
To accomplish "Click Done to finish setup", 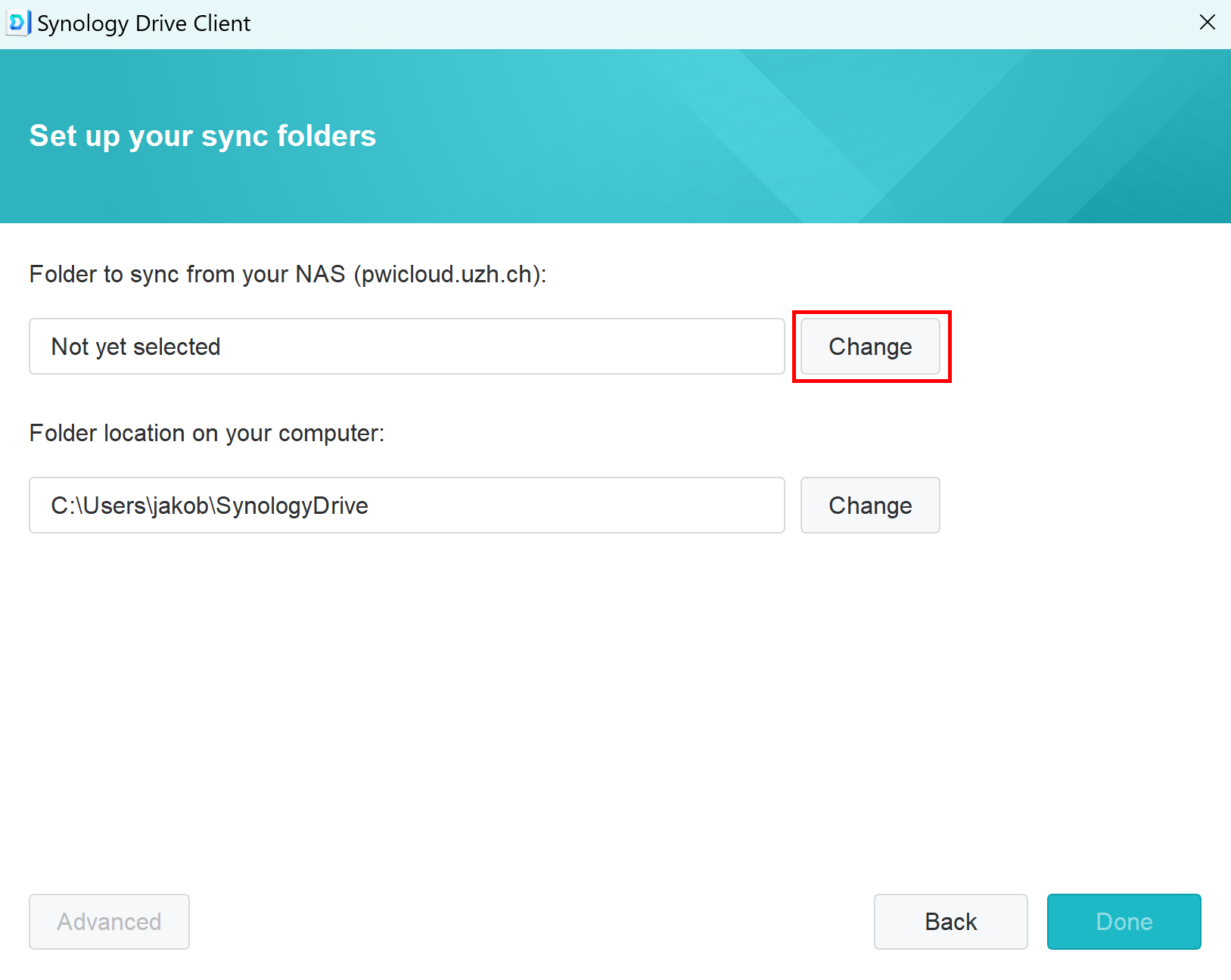I will 1124,922.
